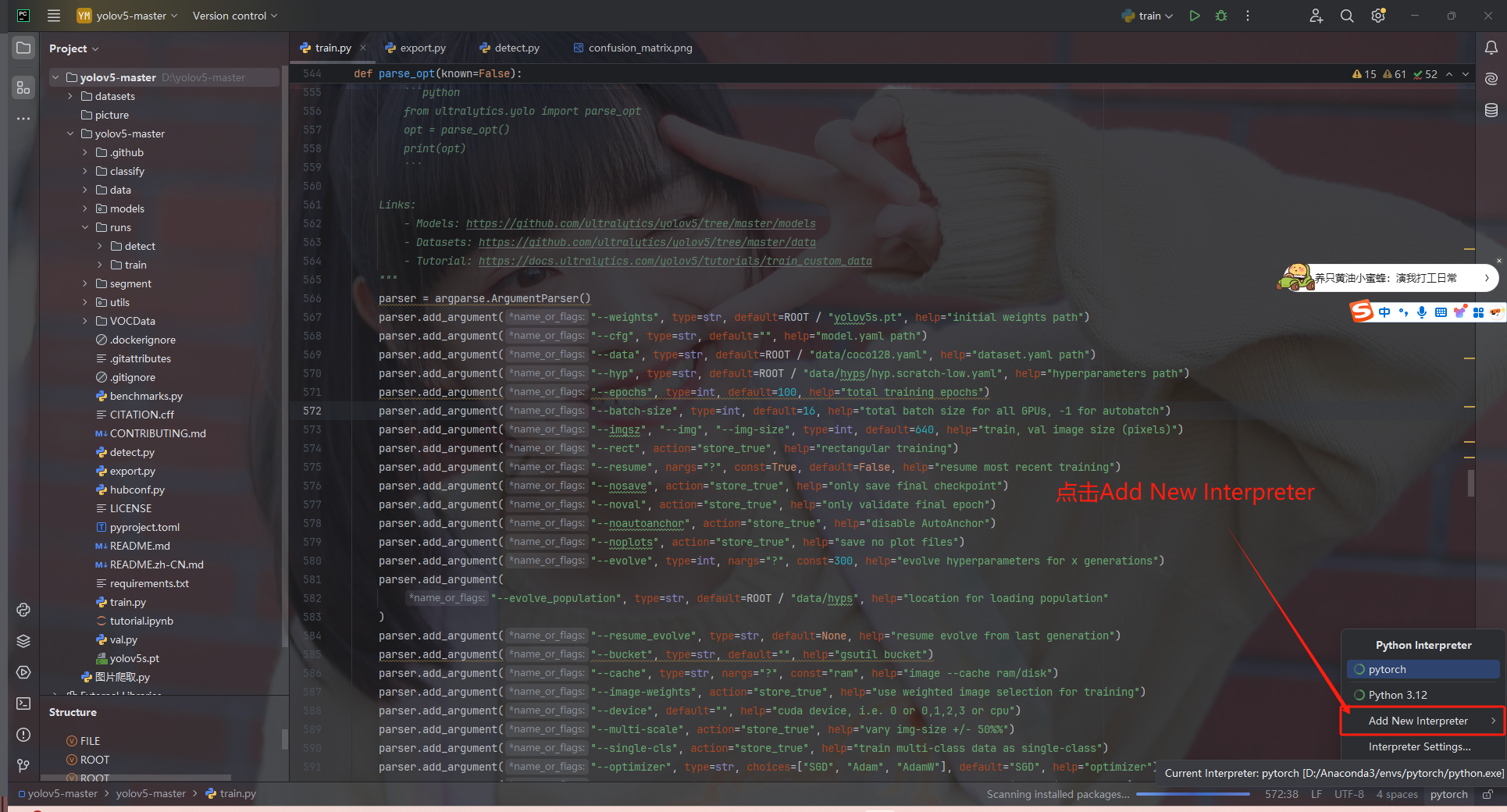Open Git version control tool window
This screenshot has width=1507, height=812.
(23, 766)
